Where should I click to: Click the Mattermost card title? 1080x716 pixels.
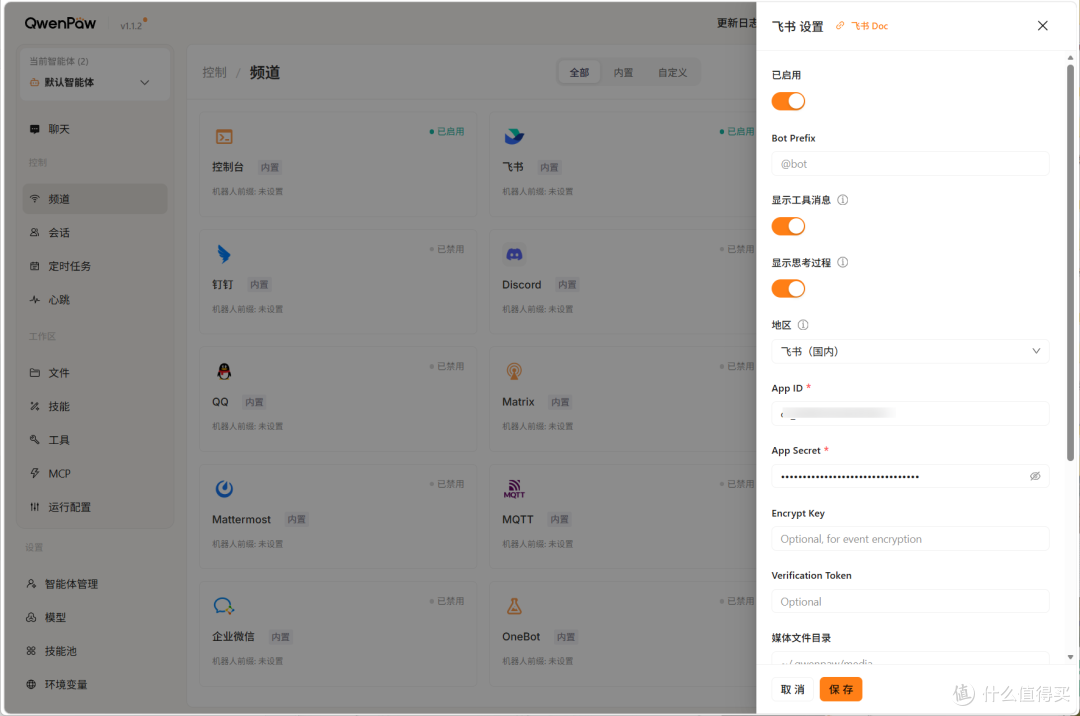[241, 520]
